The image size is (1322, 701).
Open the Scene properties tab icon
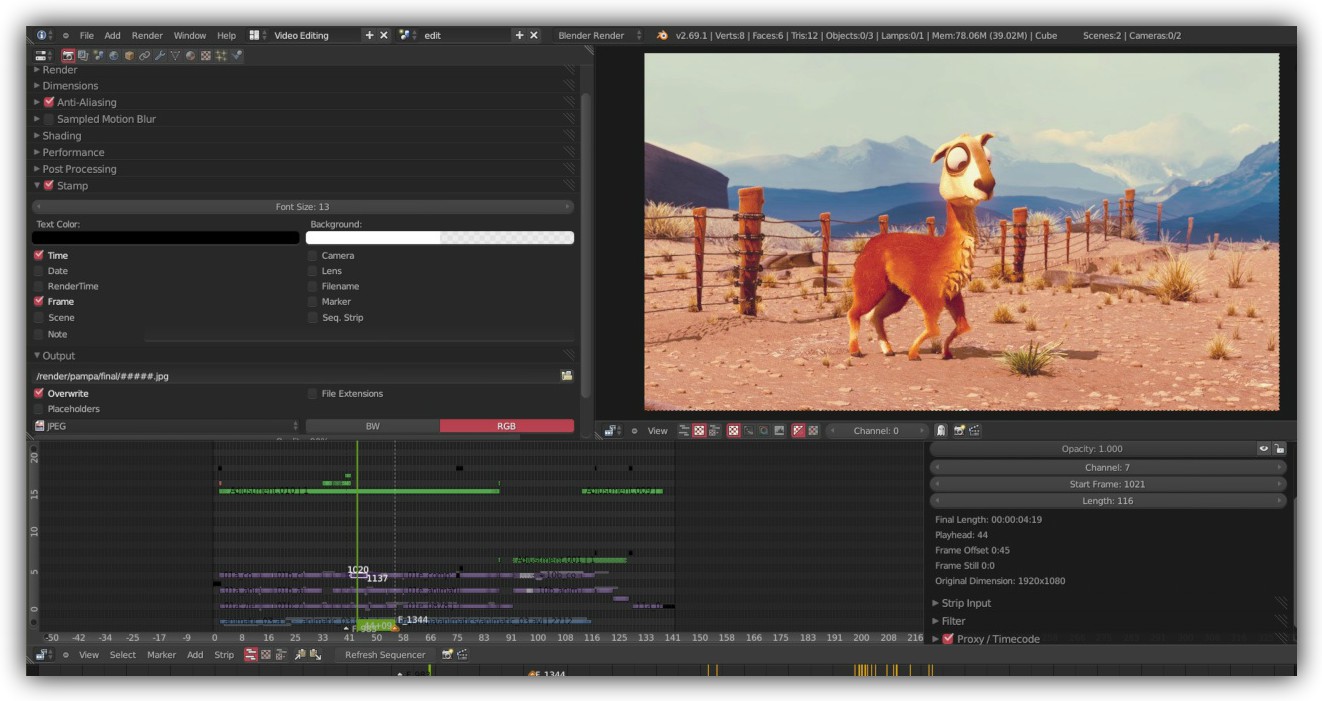[98, 55]
